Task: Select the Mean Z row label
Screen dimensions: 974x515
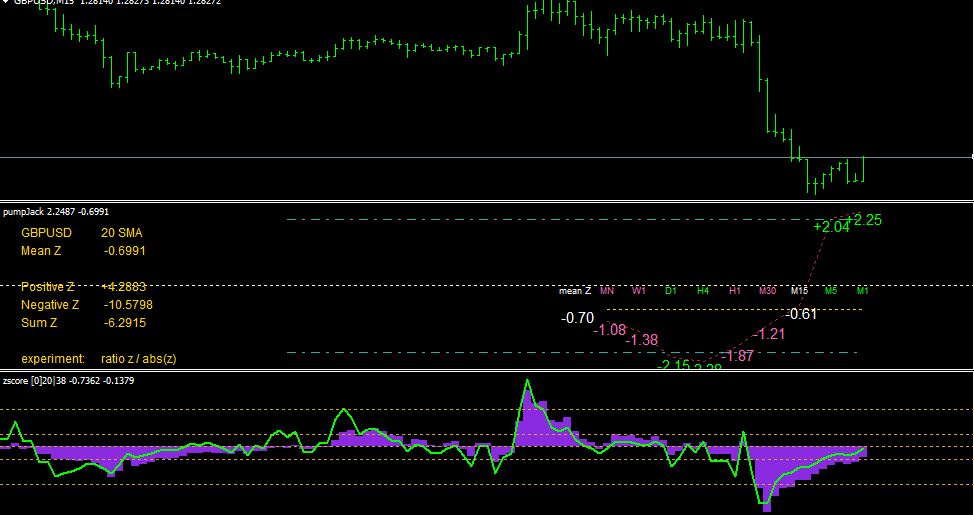Action: coord(41,251)
